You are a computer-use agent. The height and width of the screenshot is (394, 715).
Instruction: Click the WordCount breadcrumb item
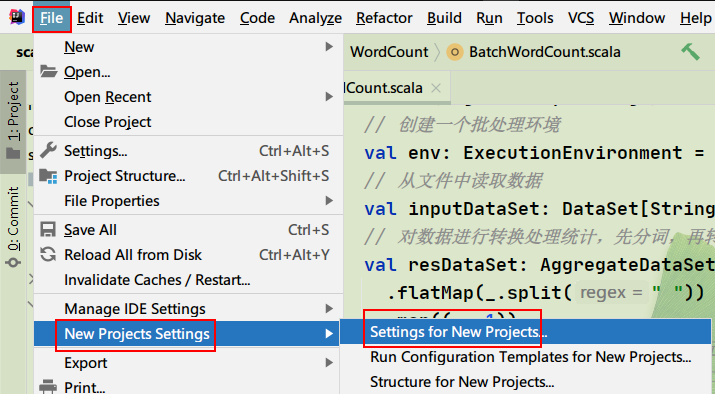[389, 52]
